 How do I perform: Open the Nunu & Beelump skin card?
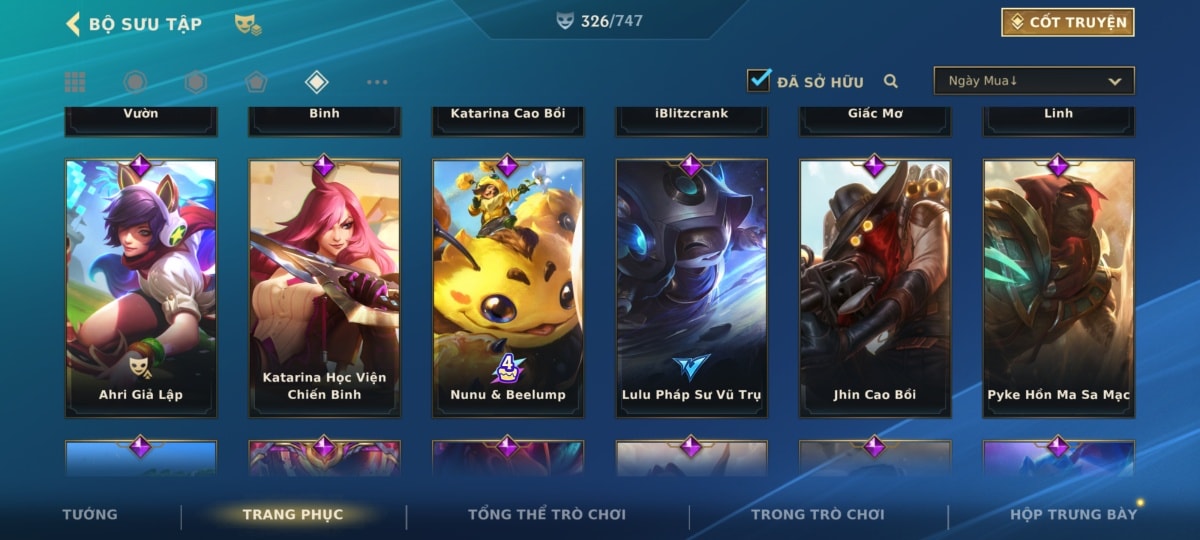pos(508,287)
